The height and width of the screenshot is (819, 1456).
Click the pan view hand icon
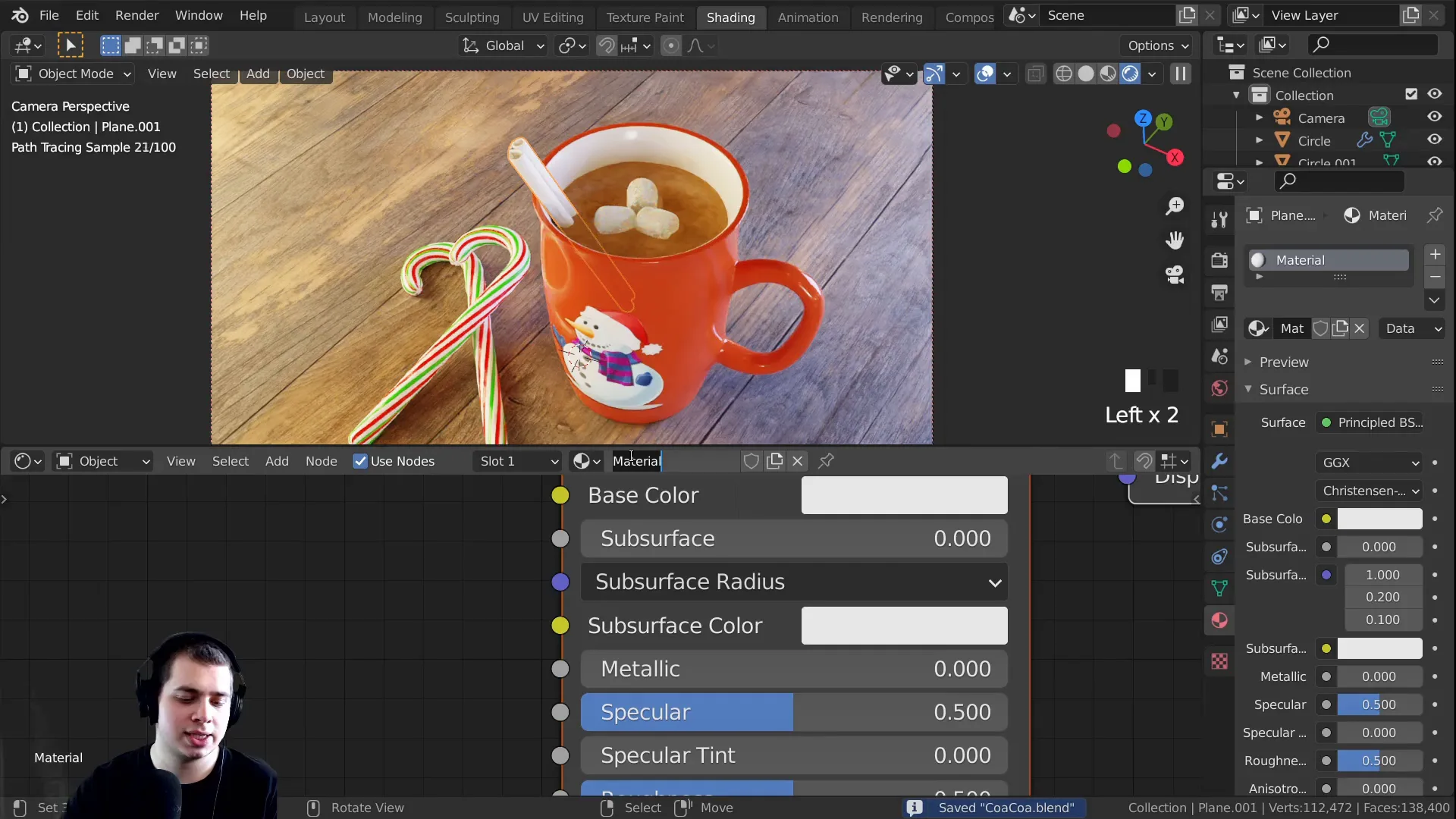[1175, 240]
